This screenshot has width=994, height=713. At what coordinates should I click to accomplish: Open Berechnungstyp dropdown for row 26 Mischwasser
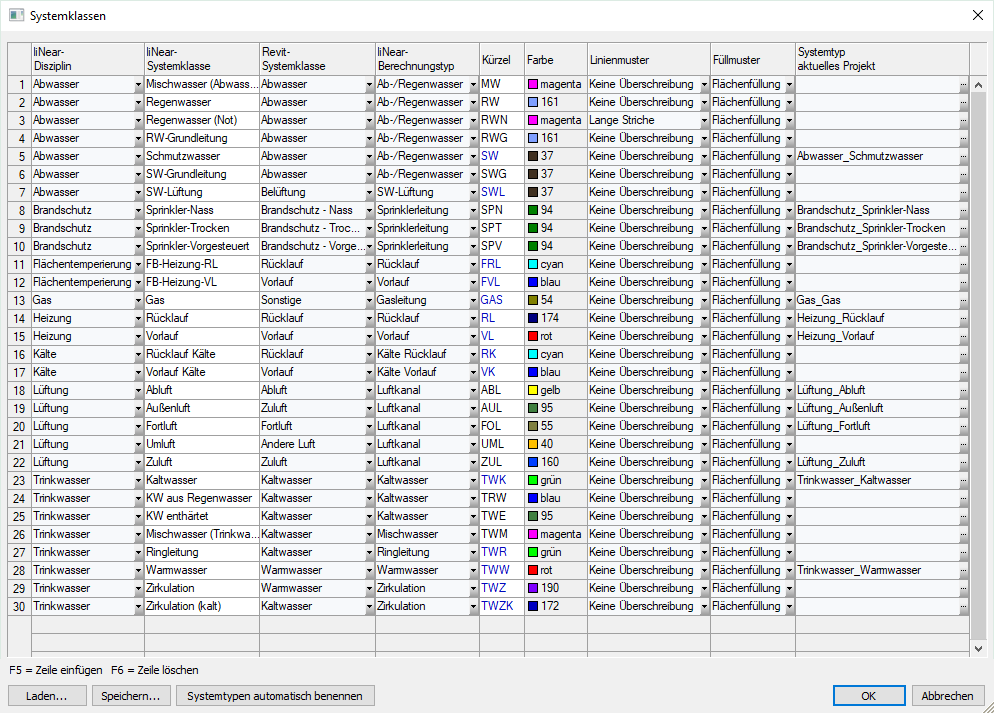(x=473, y=534)
